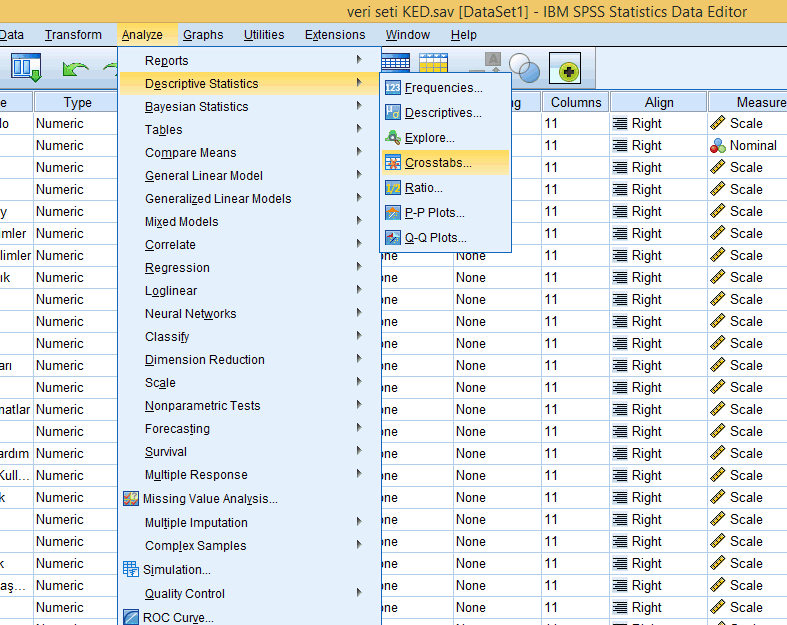Screen dimensions: 787x625
Task: Select Crosstabs in the submenu
Action: (438, 163)
